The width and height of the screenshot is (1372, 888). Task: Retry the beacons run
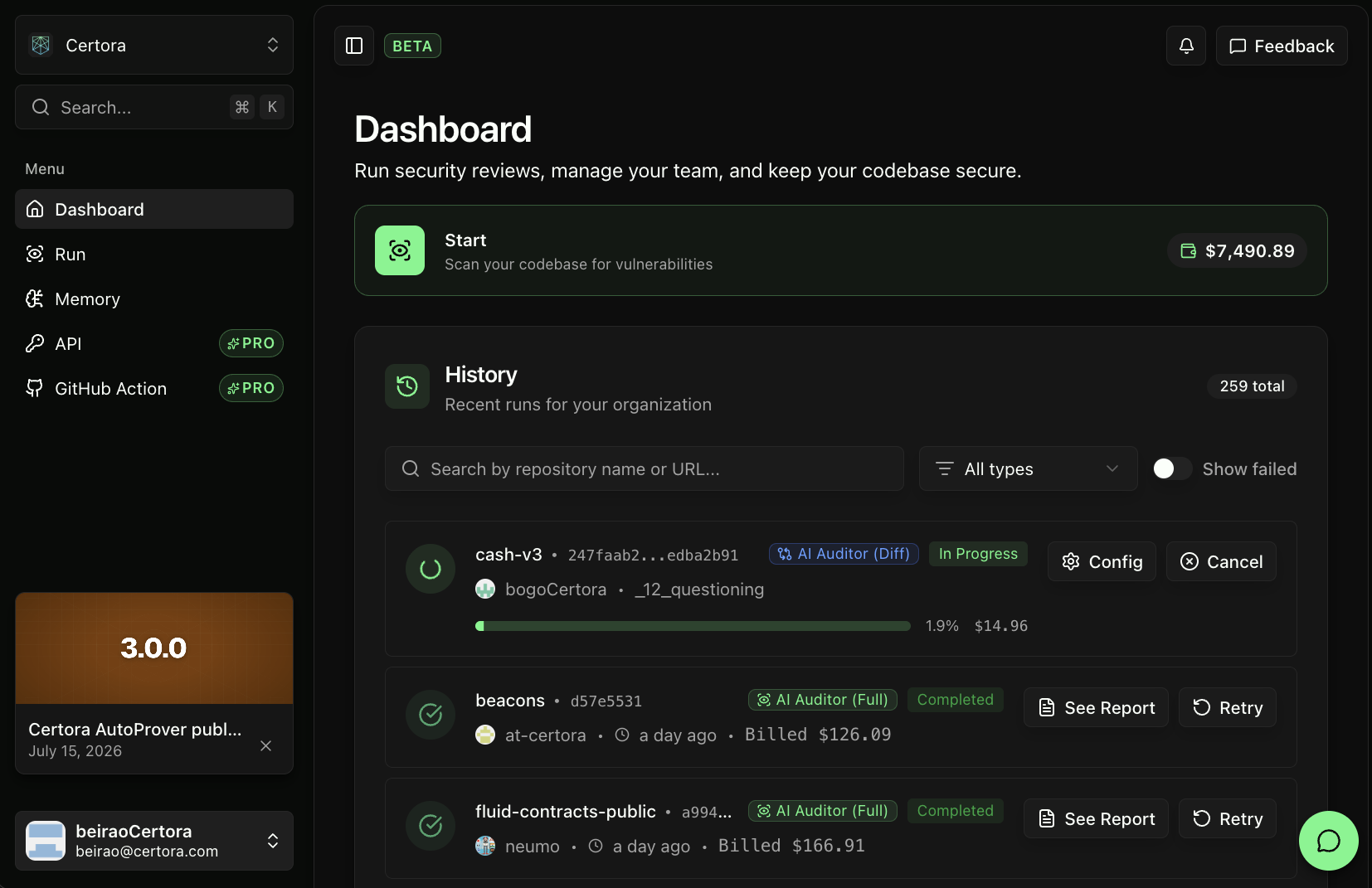tap(1228, 707)
